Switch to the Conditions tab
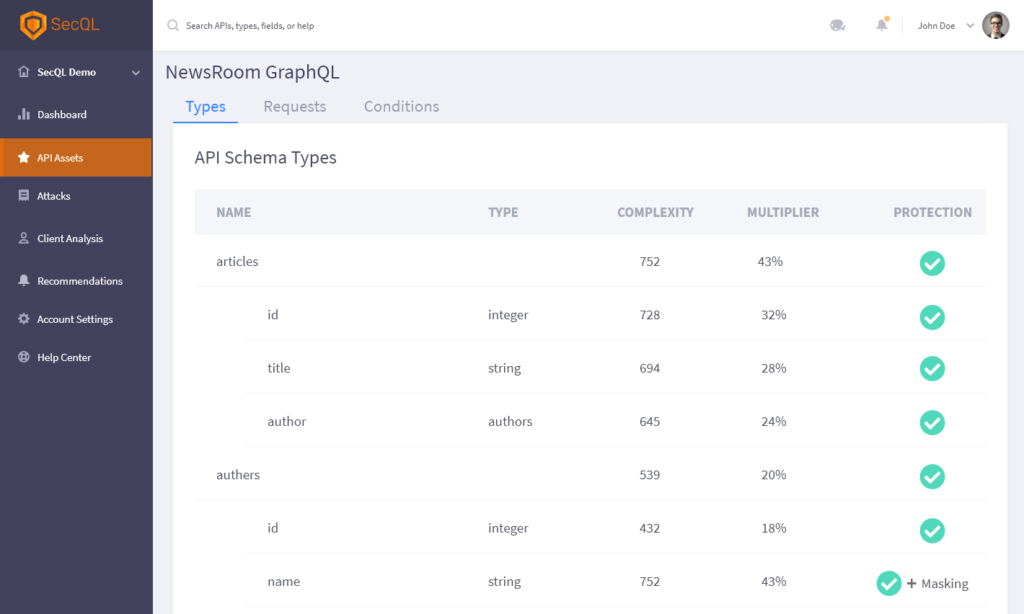1024x614 pixels. [x=401, y=107]
